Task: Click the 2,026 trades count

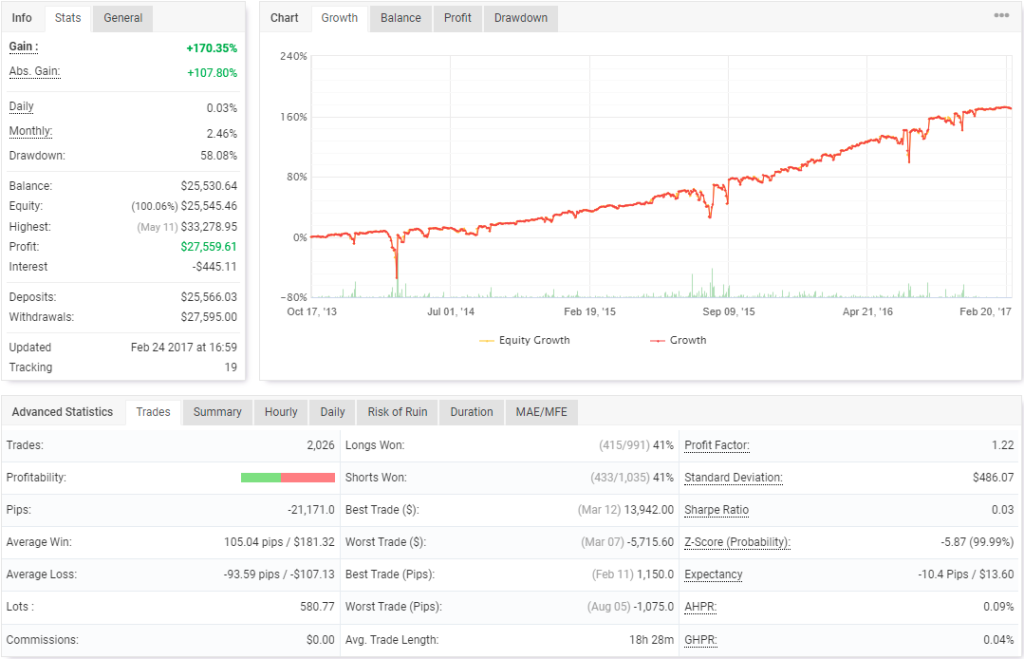Action: (x=321, y=445)
